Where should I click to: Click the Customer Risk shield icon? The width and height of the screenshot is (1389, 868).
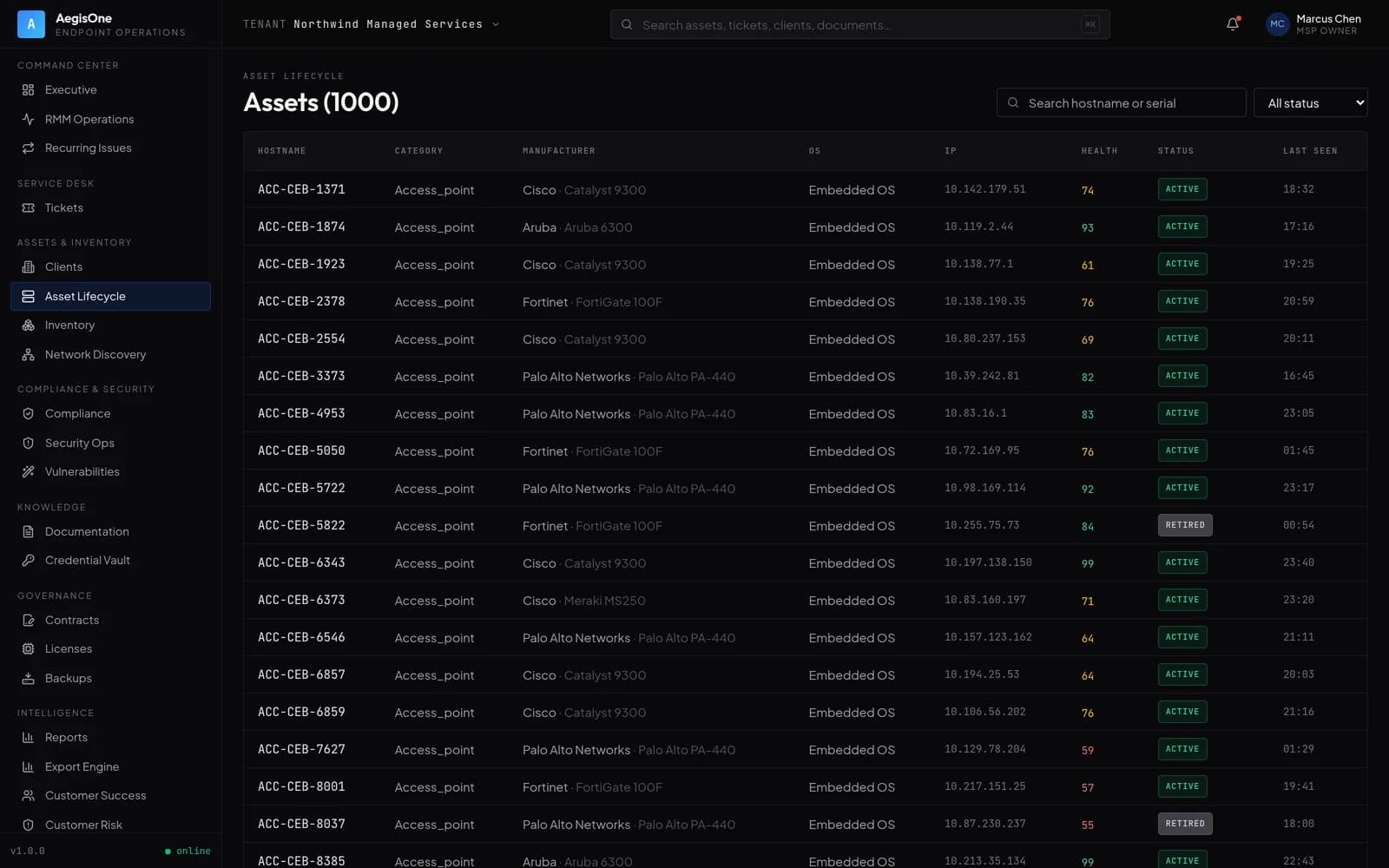coord(28,825)
